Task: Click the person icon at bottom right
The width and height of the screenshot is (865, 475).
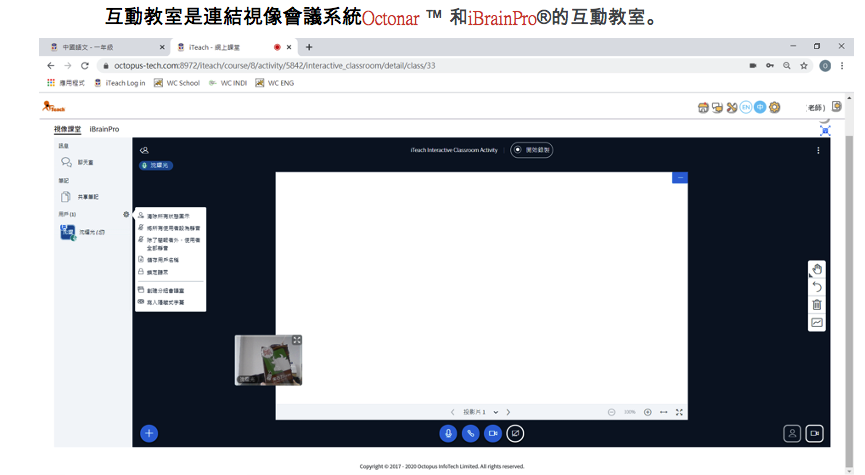Action: 792,434
